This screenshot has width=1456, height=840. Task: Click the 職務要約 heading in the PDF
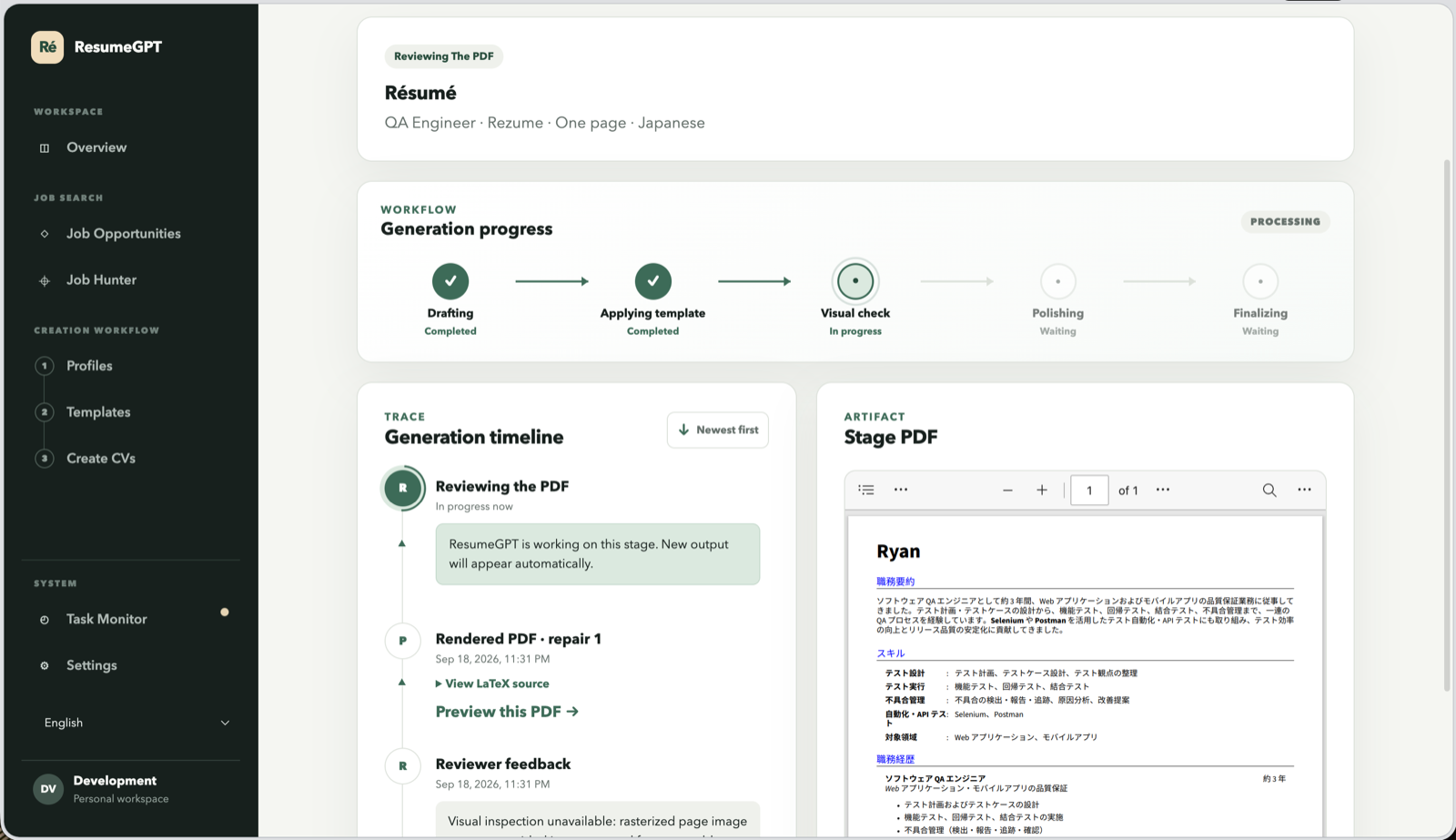coord(895,582)
